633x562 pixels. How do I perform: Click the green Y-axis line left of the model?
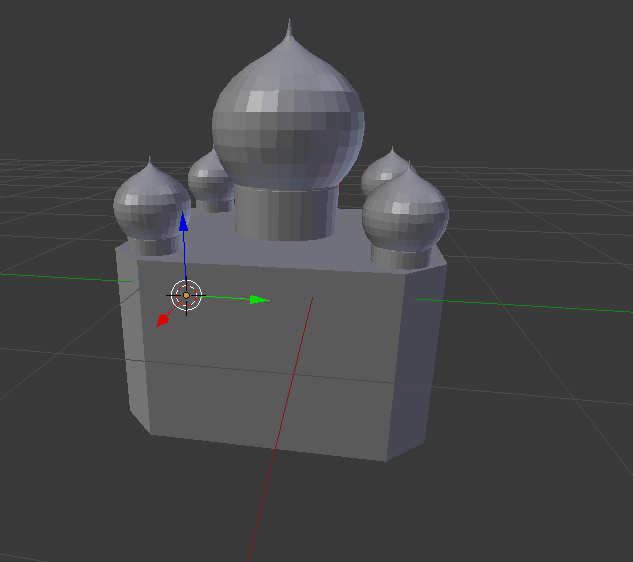(60, 277)
